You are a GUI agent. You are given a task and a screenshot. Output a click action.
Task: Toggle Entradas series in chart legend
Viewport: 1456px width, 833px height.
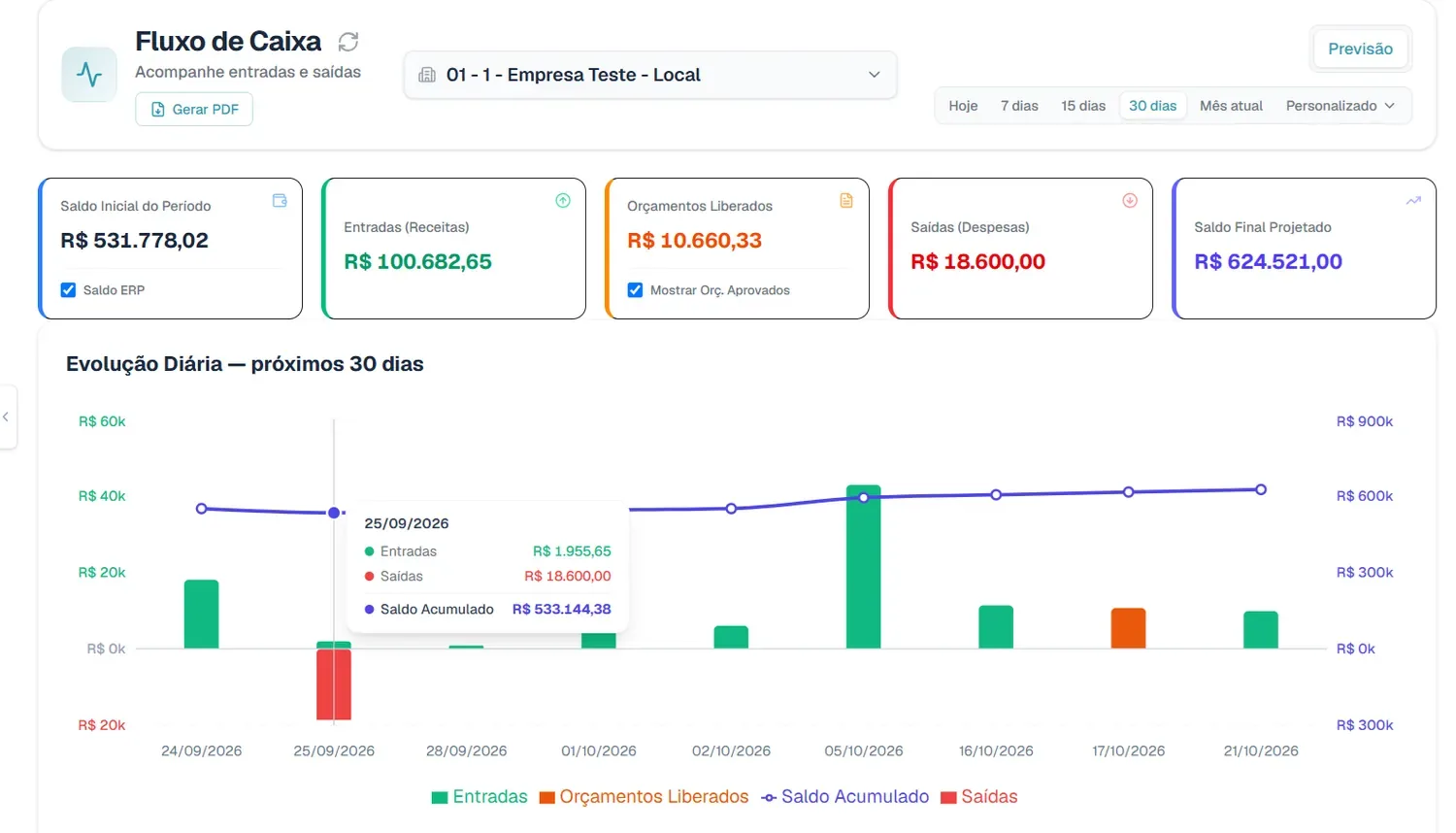pyautogui.click(x=480, y=797)
